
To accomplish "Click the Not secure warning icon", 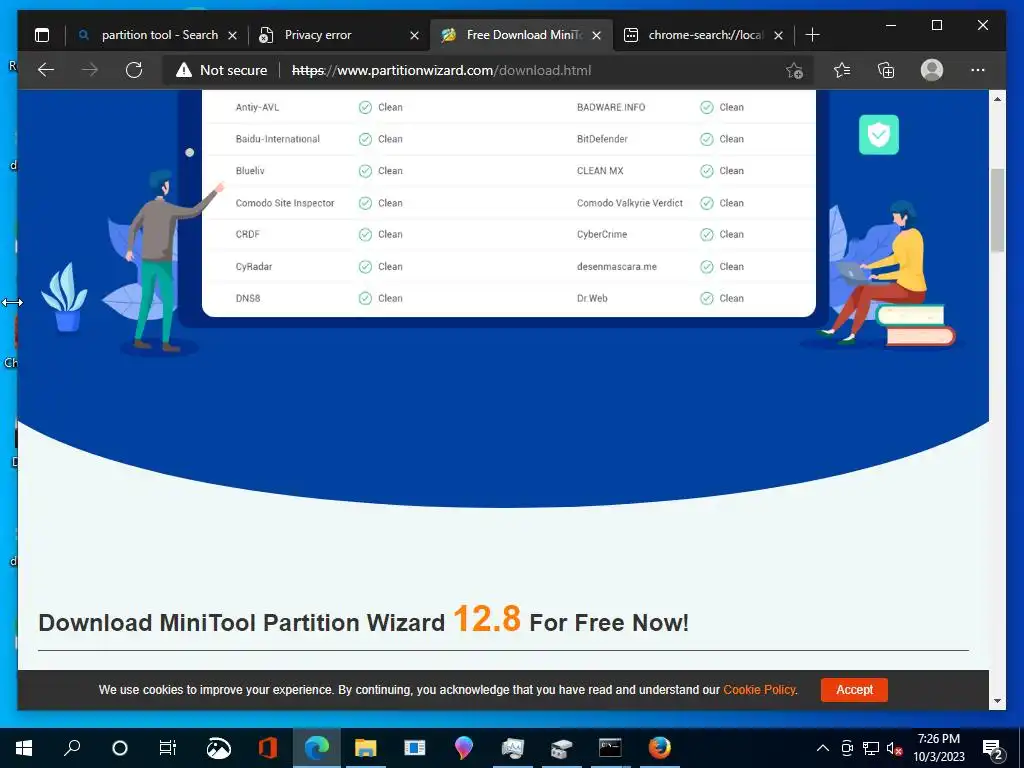I will click(184, 70).
